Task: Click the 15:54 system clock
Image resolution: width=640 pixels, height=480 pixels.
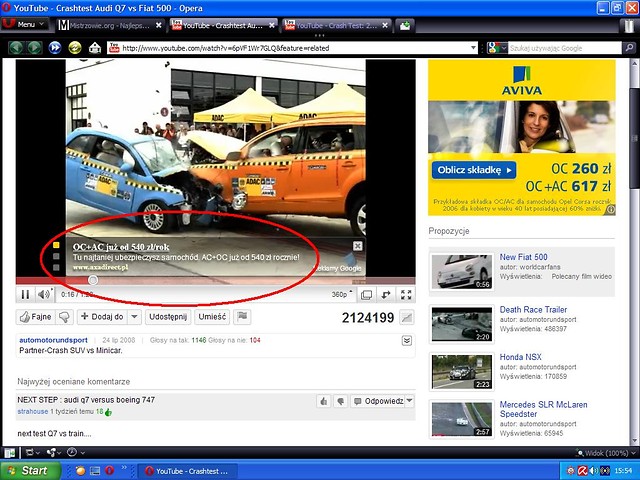Action: 623,471
